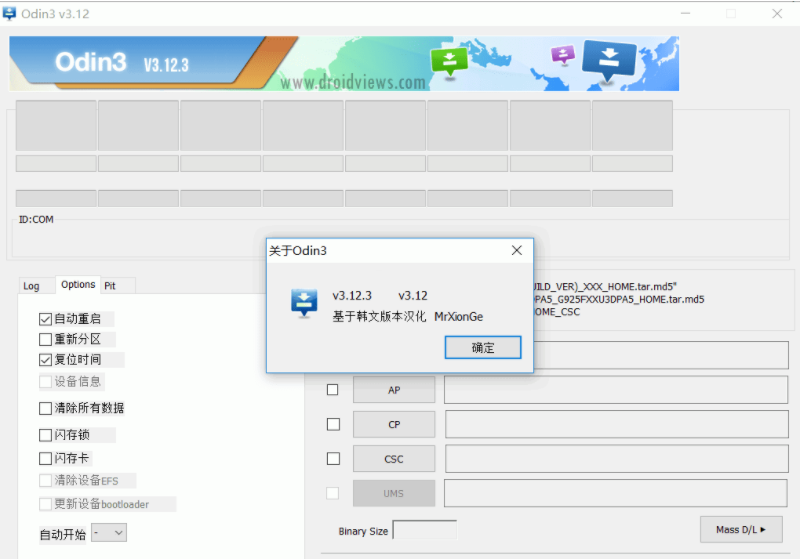This screenshot has height=560, width=801.
Task: Click the CSC file button
Action: 394,459
